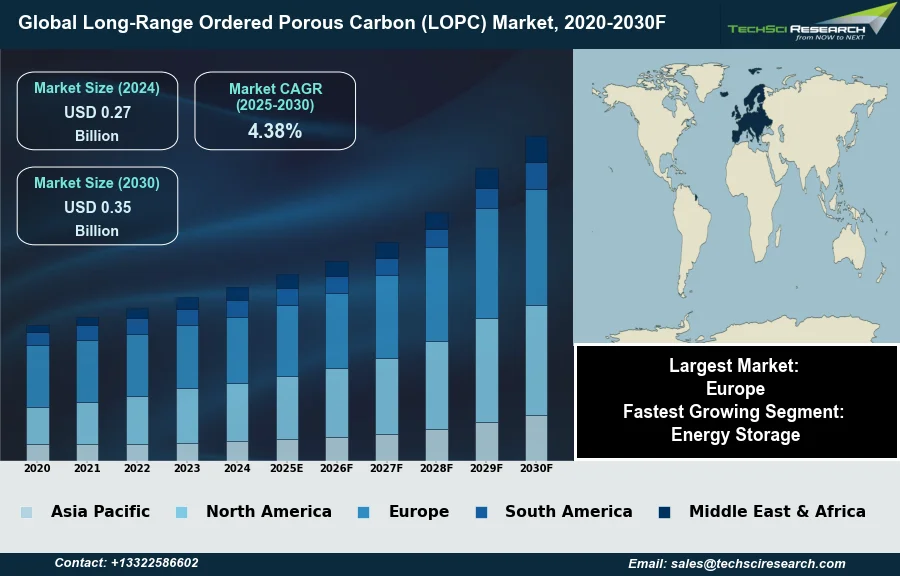Click the Fastest Growing Segment Energy Storage text
Viewport: 900px width, 576px height.
click(x=735, y=423)
